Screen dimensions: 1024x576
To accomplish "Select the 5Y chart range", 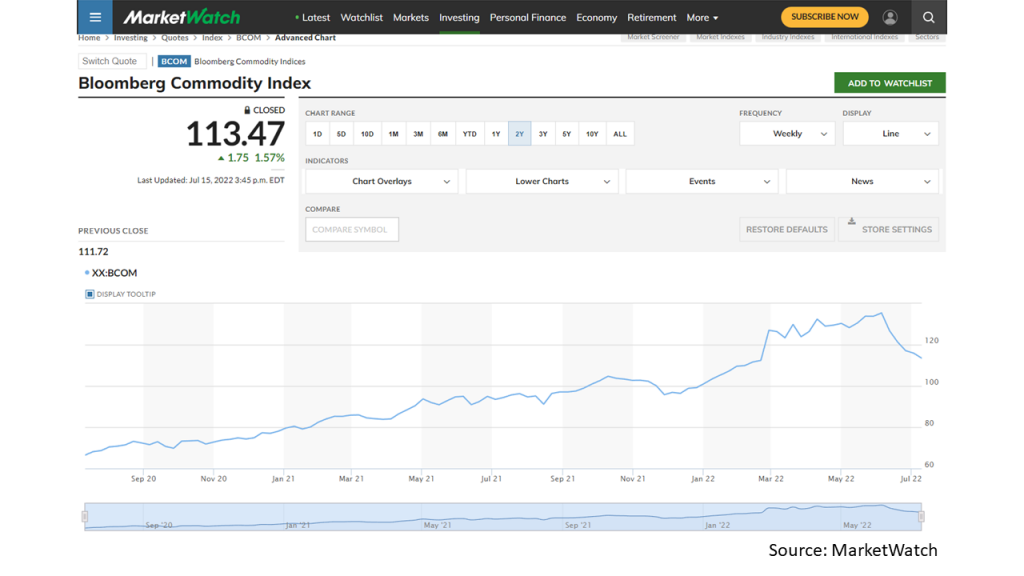I will coord(566,134).
